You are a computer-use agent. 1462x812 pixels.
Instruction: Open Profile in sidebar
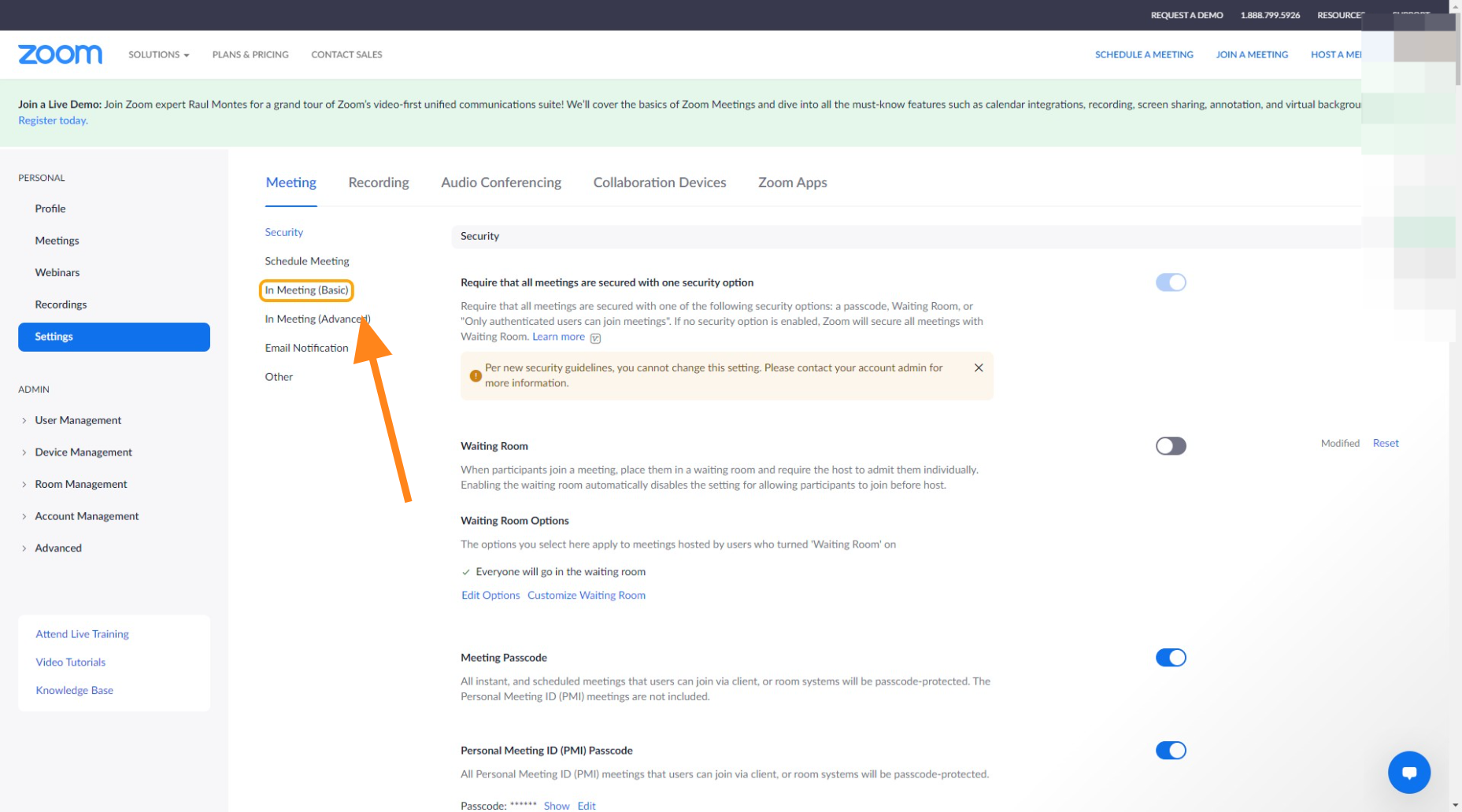point(50,209)
